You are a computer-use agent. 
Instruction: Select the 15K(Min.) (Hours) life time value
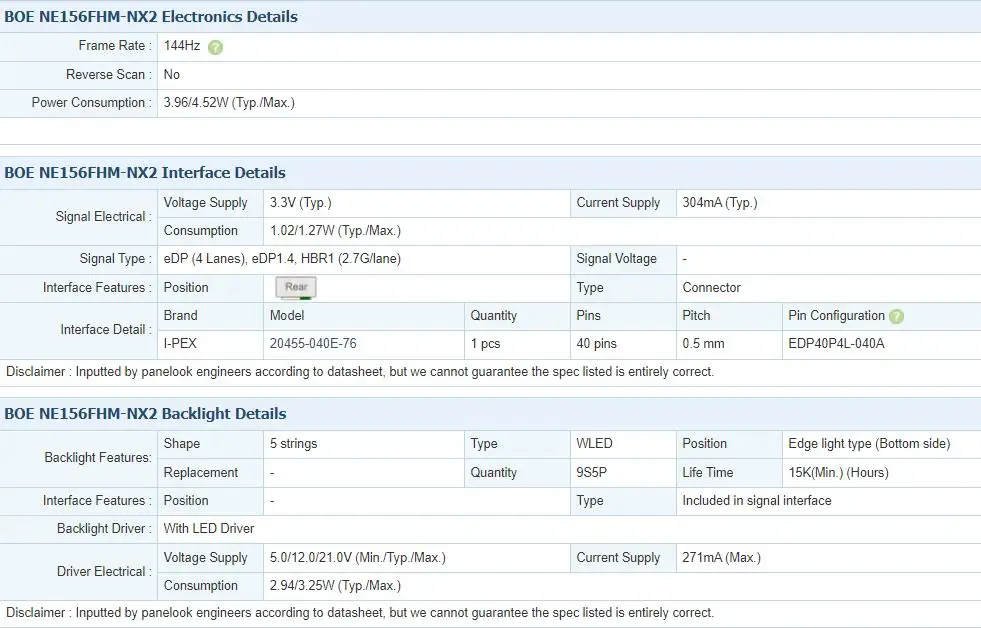click(838, 472)
